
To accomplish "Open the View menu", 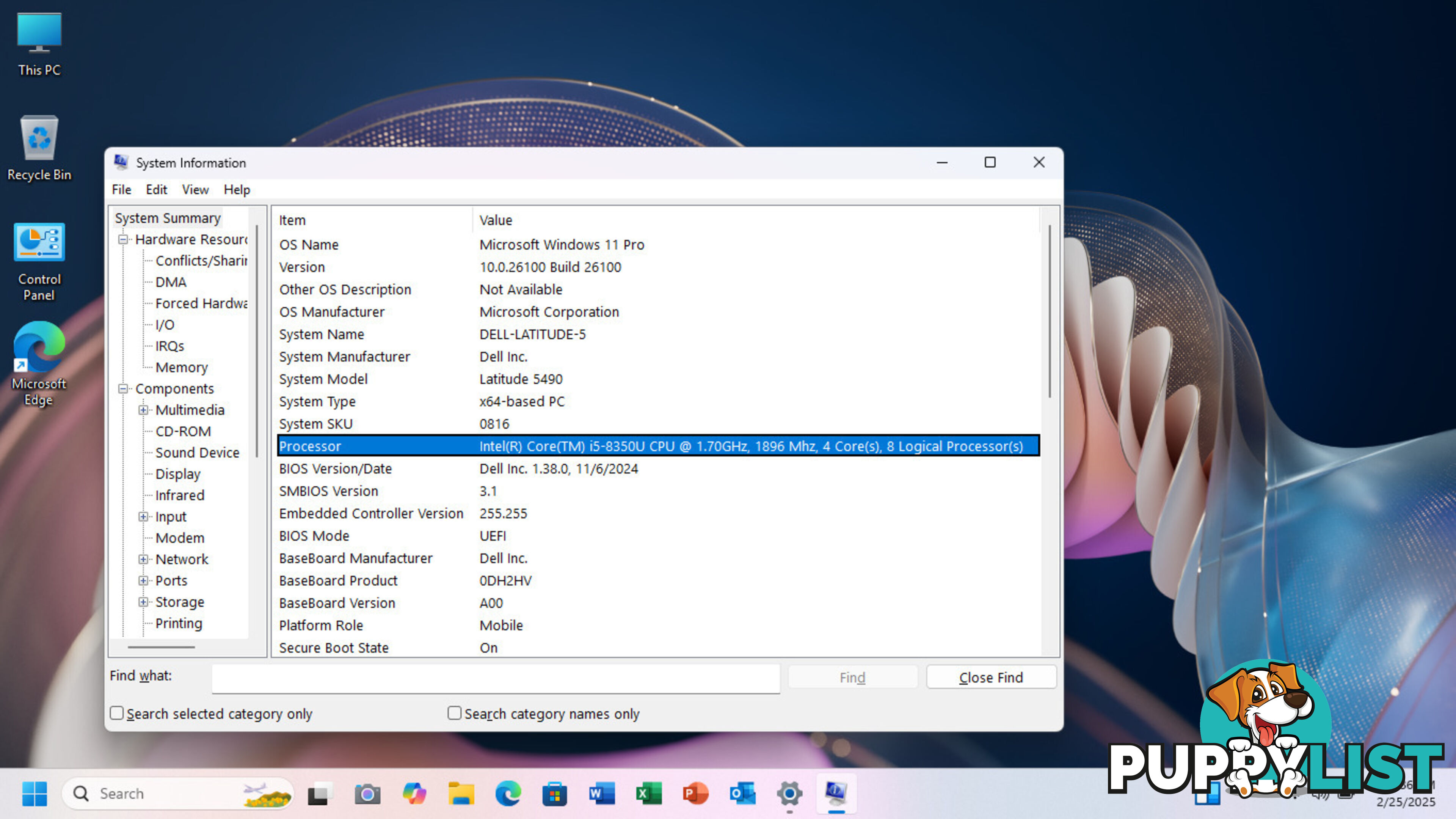I will (x=195, y=189).
